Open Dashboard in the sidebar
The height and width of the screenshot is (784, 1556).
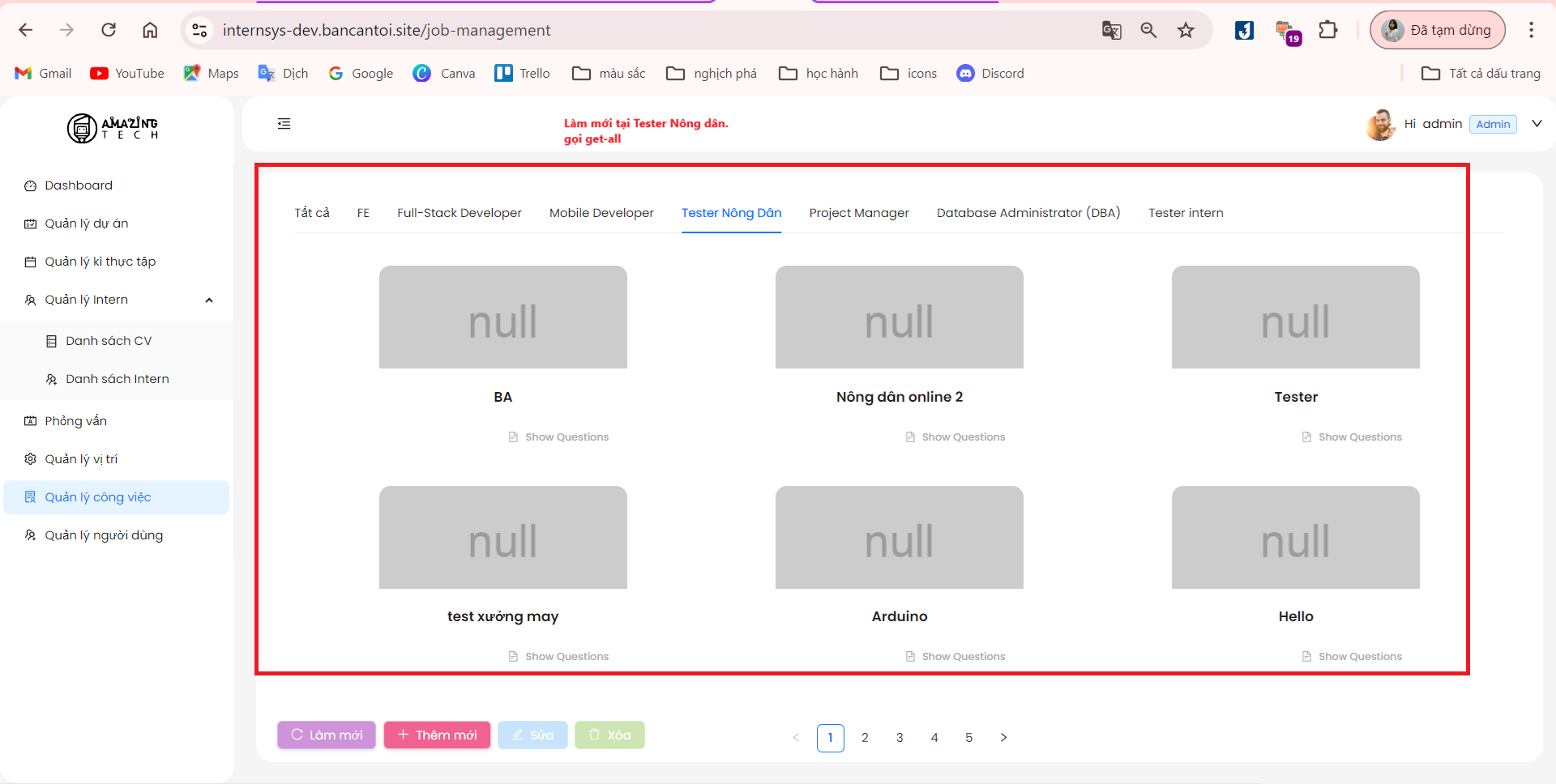pyautogui.click(x=79, y=185)
